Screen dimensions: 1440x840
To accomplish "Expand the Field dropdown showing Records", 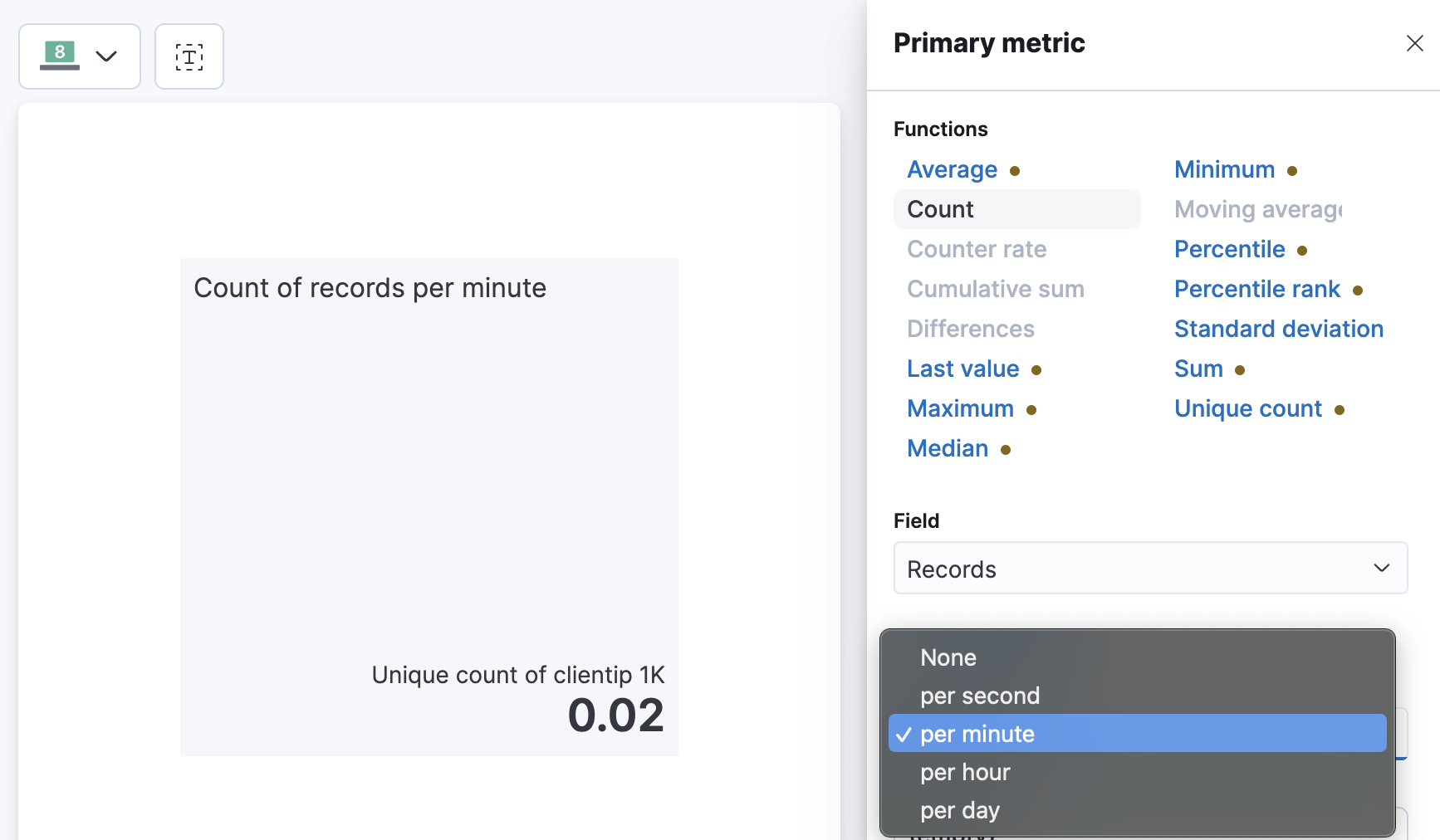I will coord(1149,569).
